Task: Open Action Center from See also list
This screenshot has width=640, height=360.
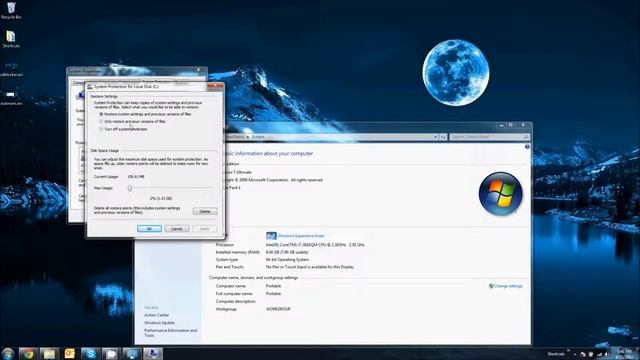Action: 156,315
